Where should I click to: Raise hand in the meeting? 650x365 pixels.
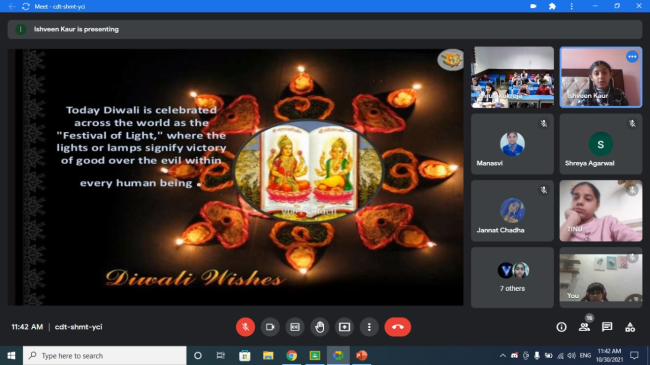pos(320,327)
